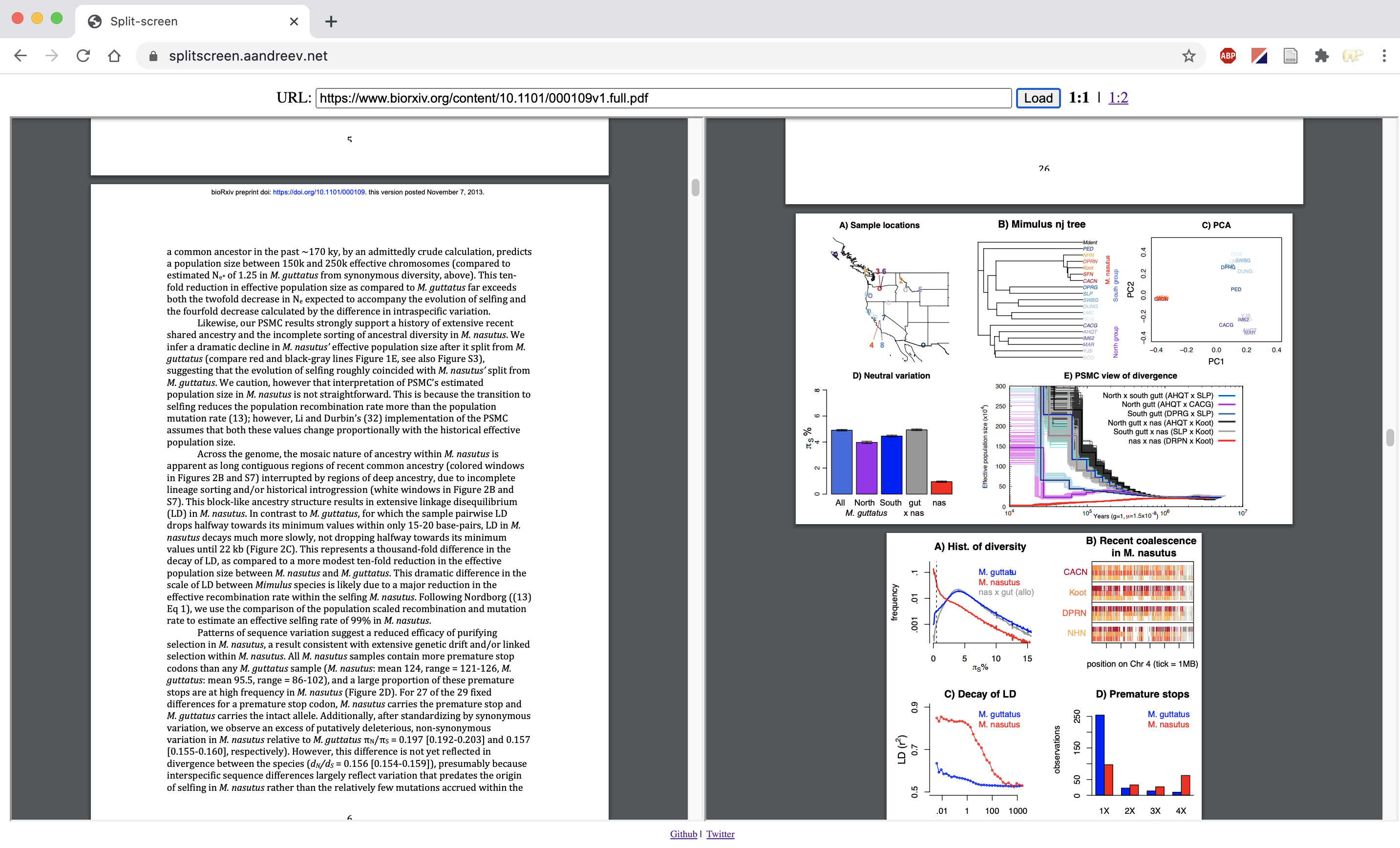This screenshot has width=1400, height=848.
Task: Select the 1:1 split ratio
Action: pos(1079,98)
